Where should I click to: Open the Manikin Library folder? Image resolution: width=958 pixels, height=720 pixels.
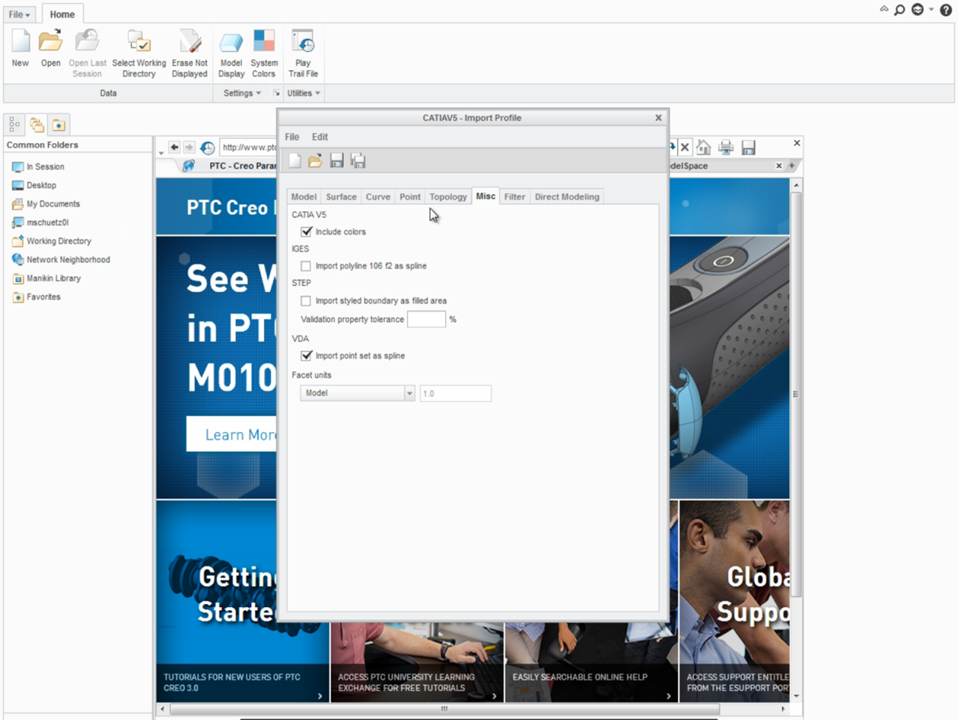[46, 278]
